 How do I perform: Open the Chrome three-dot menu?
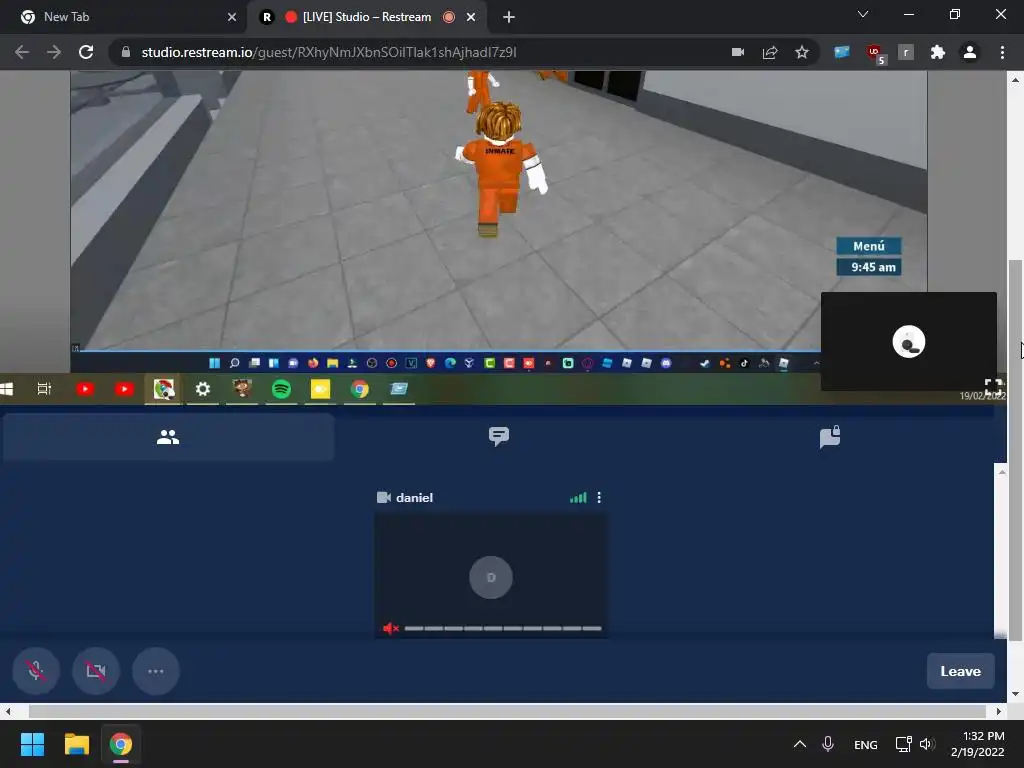click(1002, 52)
